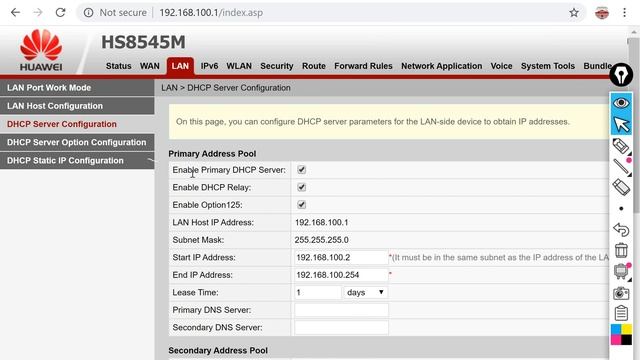Open the Lease Time days dropdown
640x360 pixels.
coord(365,292)
